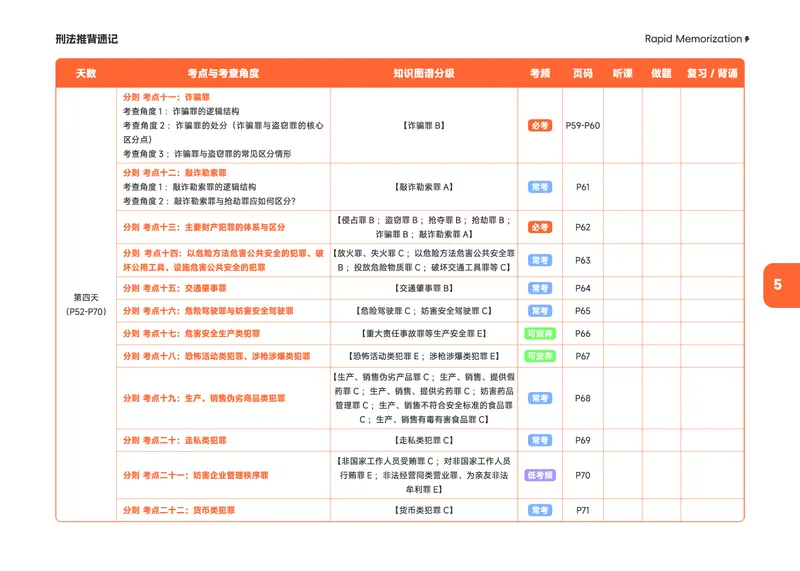Click the P71 page cell

(583, 510)
